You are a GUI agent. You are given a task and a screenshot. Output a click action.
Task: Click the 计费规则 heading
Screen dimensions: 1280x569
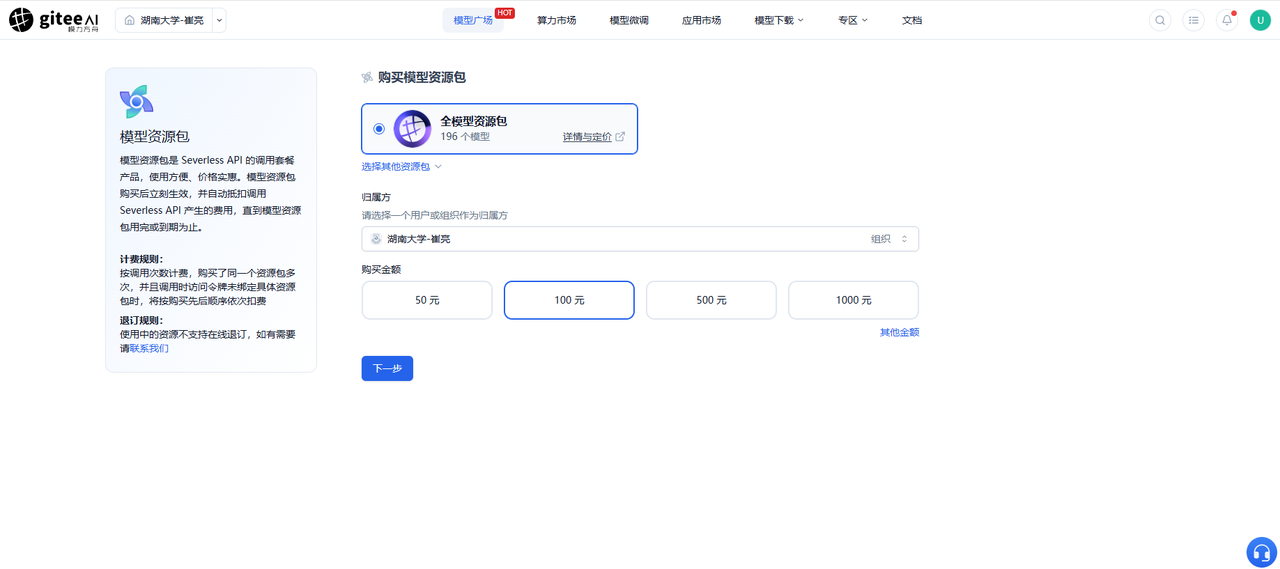click(x=141, y=259)
